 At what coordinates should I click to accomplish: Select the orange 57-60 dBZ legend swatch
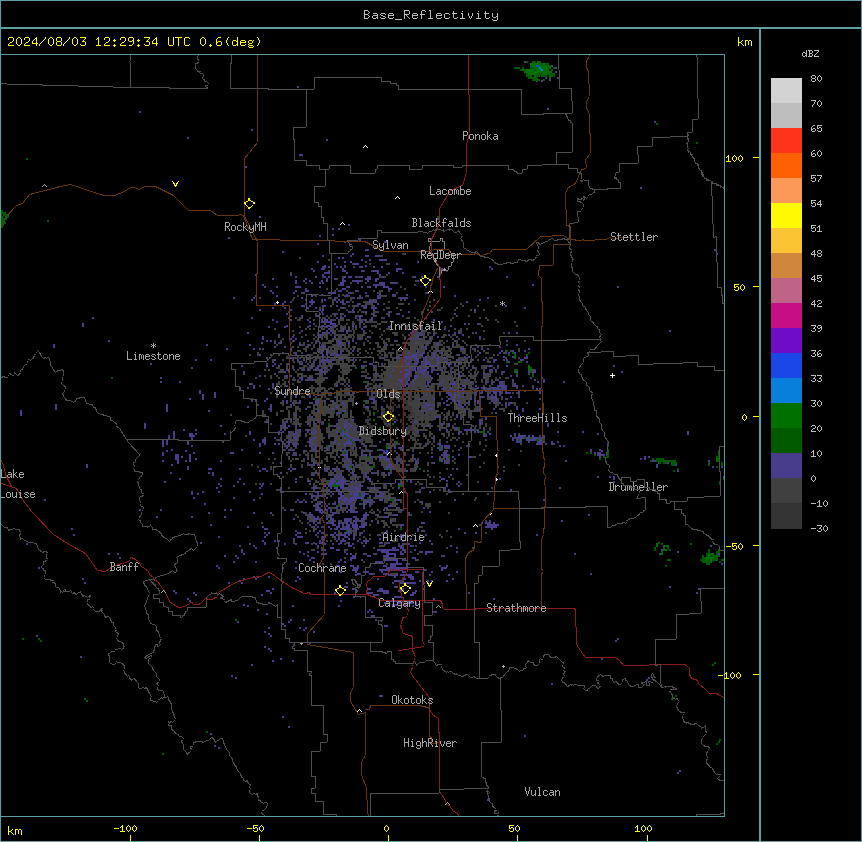pyautogui.click(x=786, y=165)
